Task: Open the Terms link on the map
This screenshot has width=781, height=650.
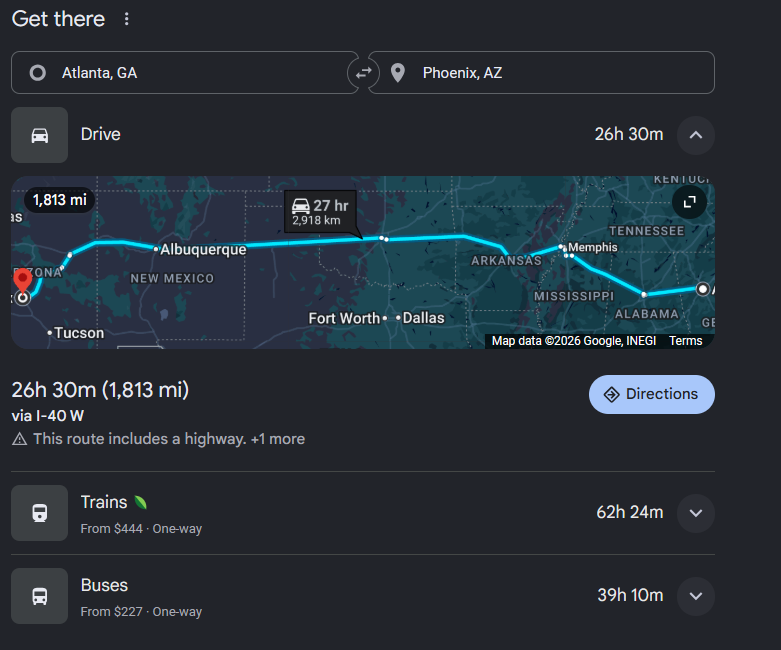Action: click(685, 341)
